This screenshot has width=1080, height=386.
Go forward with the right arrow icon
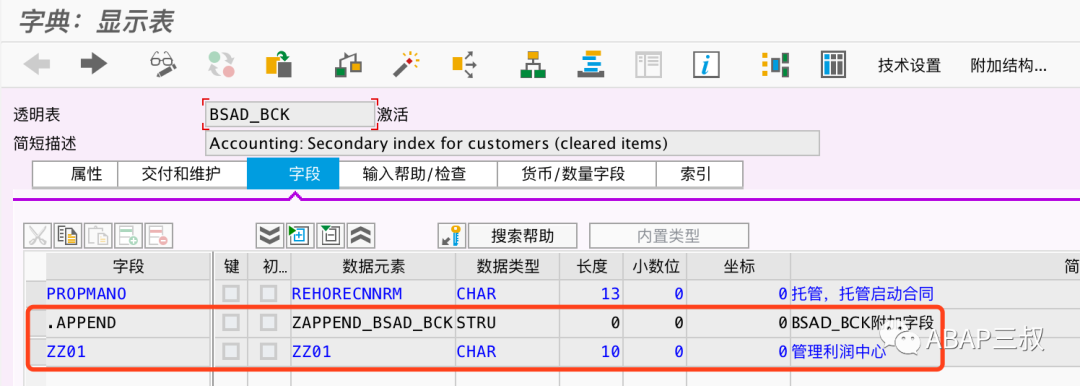point(94,64)
